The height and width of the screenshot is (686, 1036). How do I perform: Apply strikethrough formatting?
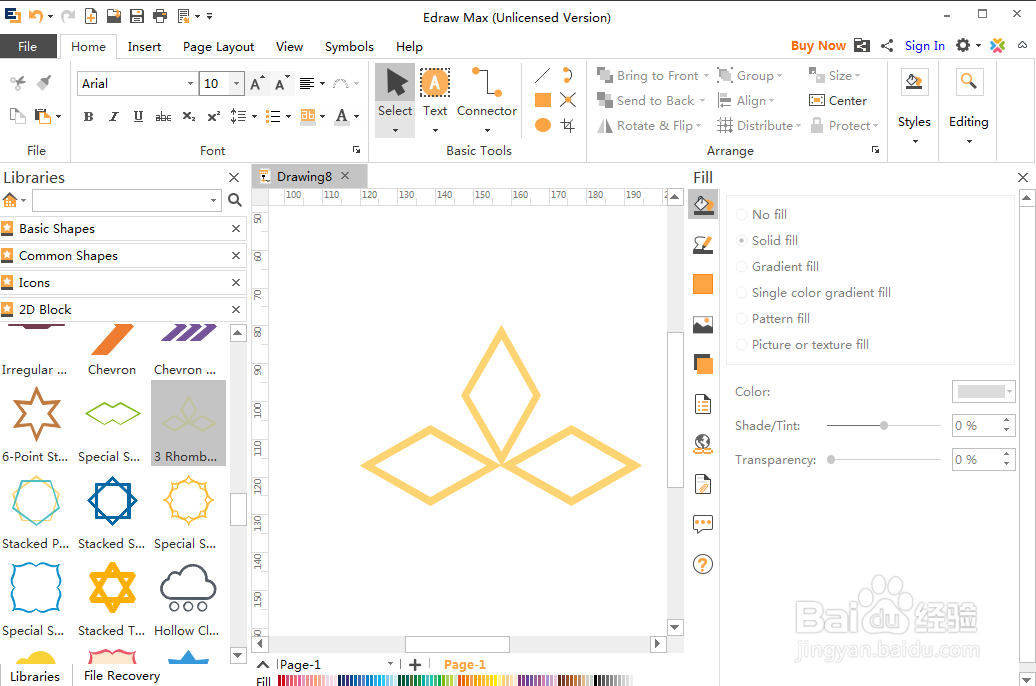(x=163, y=117)
